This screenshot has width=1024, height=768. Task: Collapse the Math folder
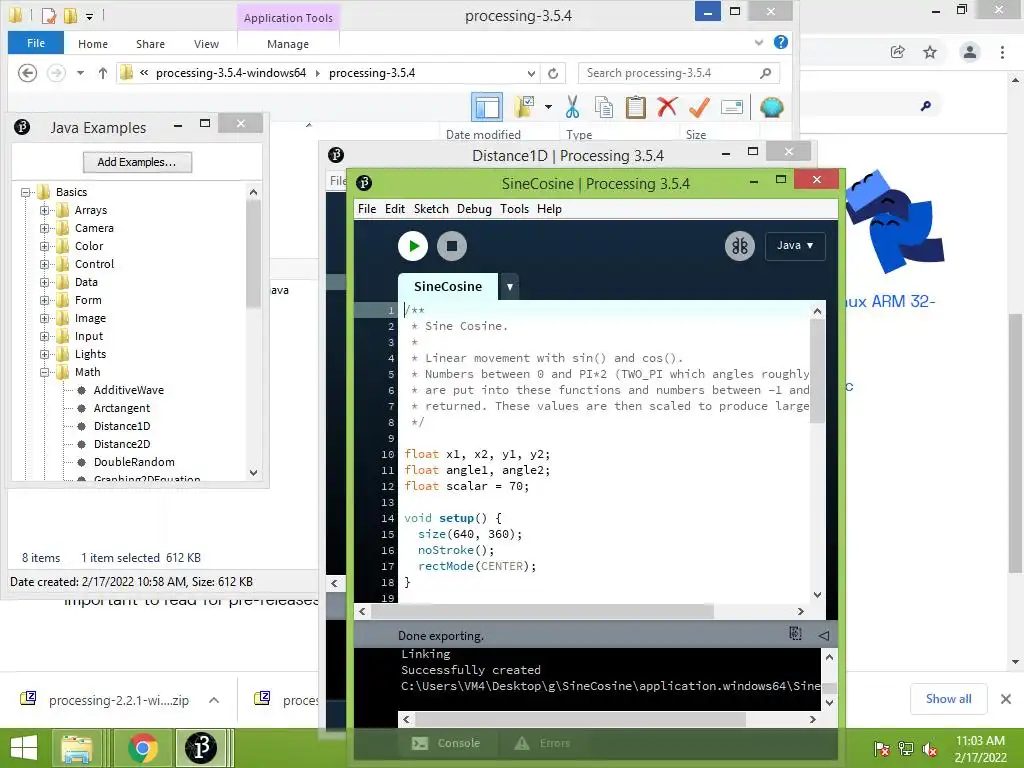(x=44, y=372)
